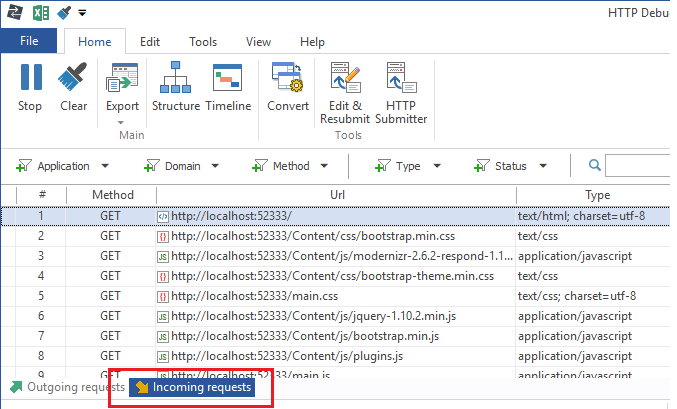Click the Type filter funnel icon

(x=383, y=165)
